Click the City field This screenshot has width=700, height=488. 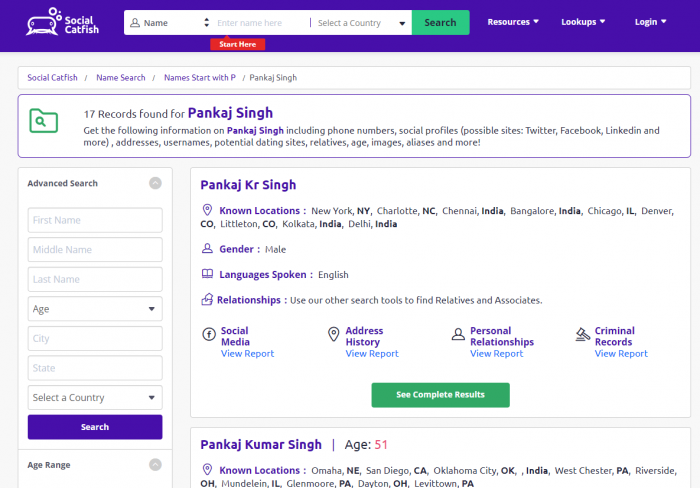(x=95, y=338)
